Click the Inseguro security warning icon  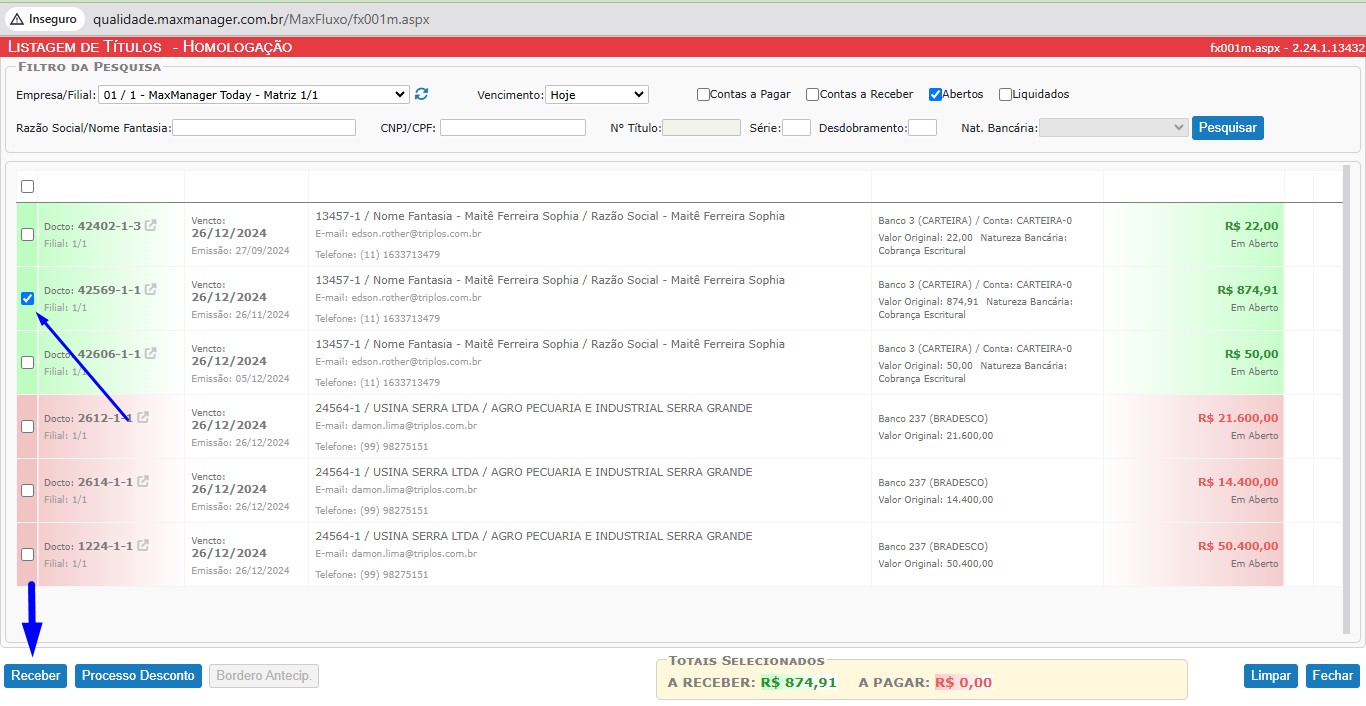(x=17, y=19)
